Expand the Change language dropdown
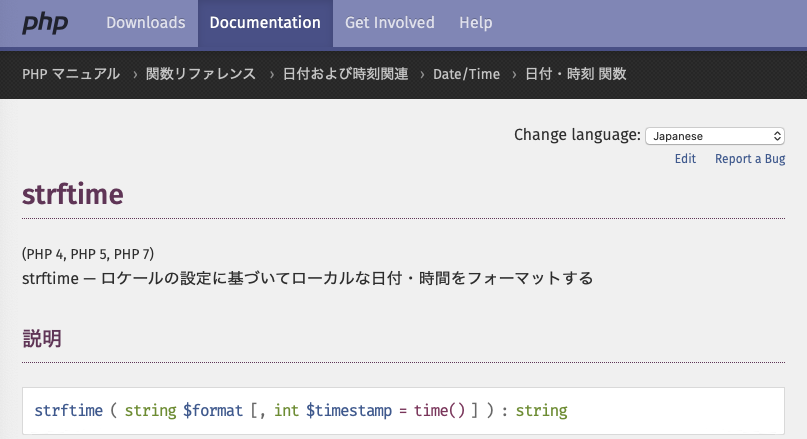Screen dimensions: 807x439 point(714,135)
